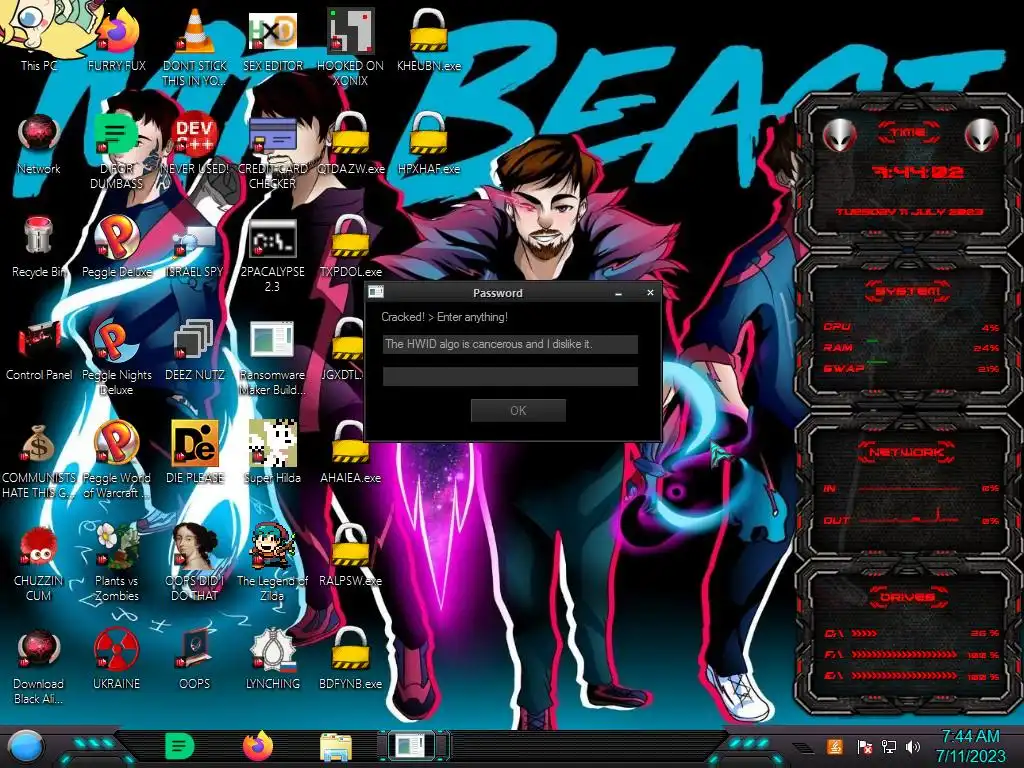Viewport: 1024px width, 768px height.
Task: Click the empty second password field
Action: [510, 376]
